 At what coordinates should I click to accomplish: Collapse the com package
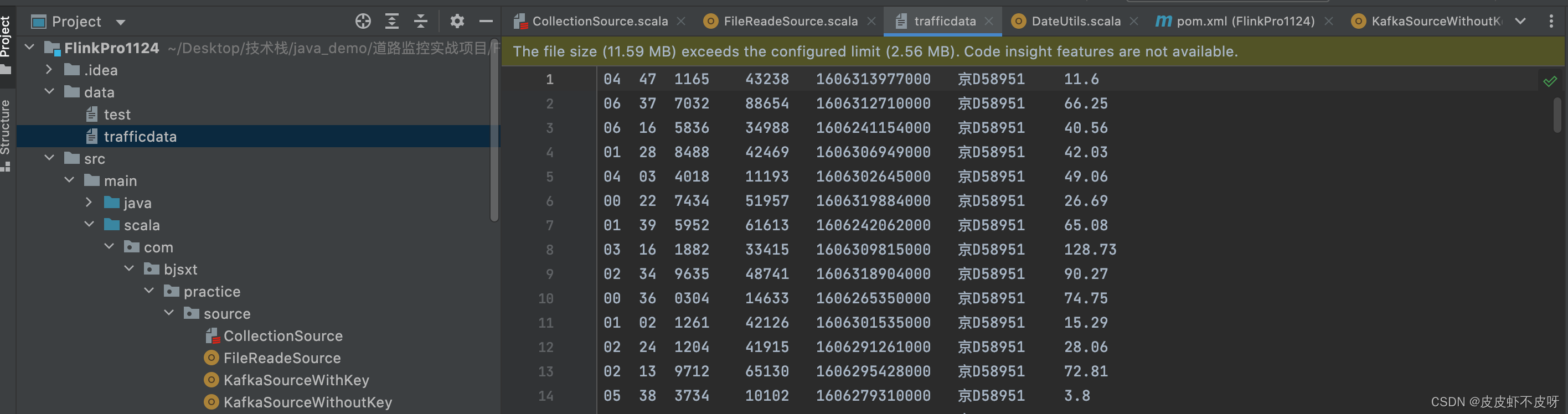pos(109,246)
